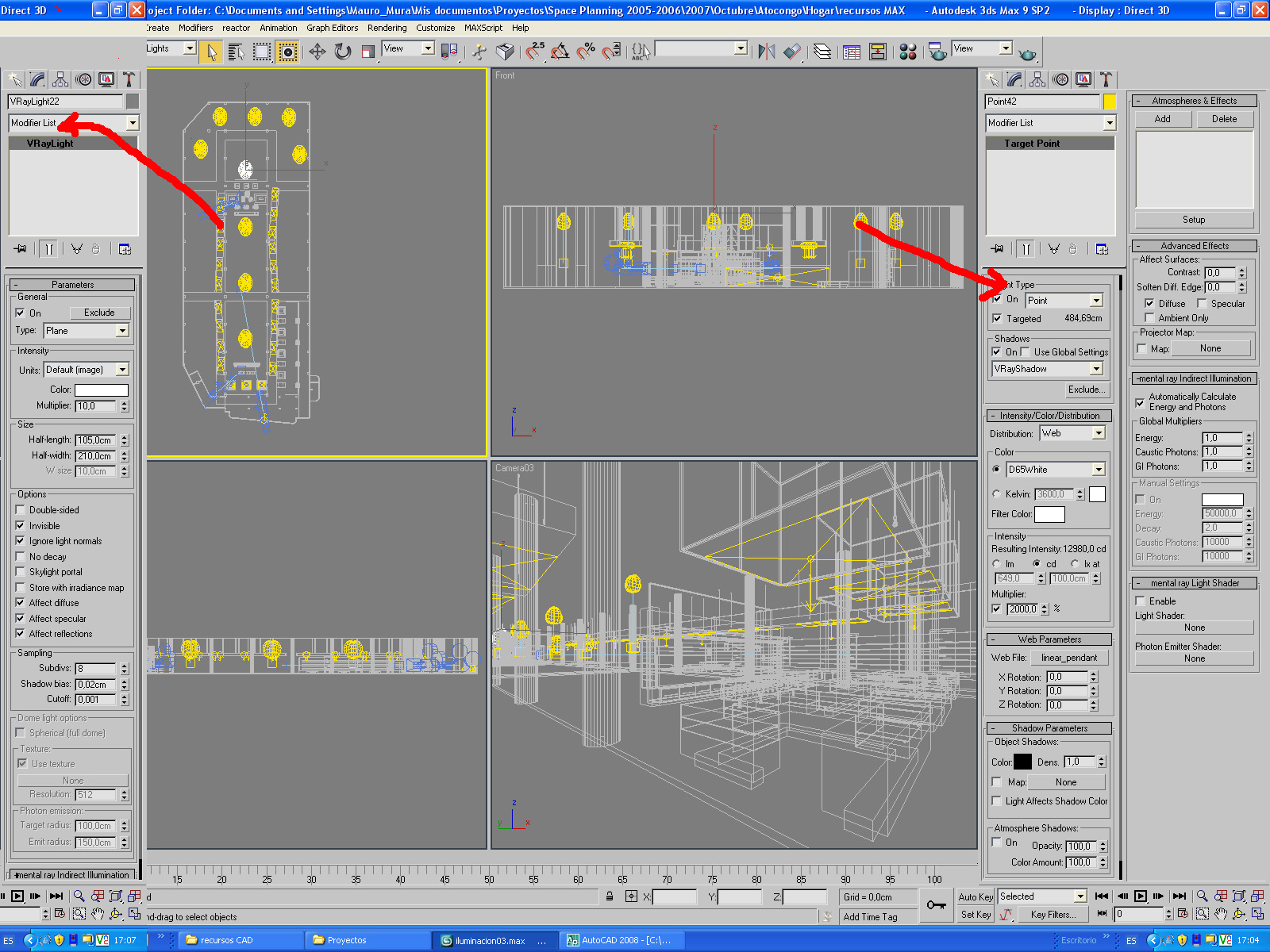Open the Rendering menu
The image size is (1270, 952).
coord(387,28)
